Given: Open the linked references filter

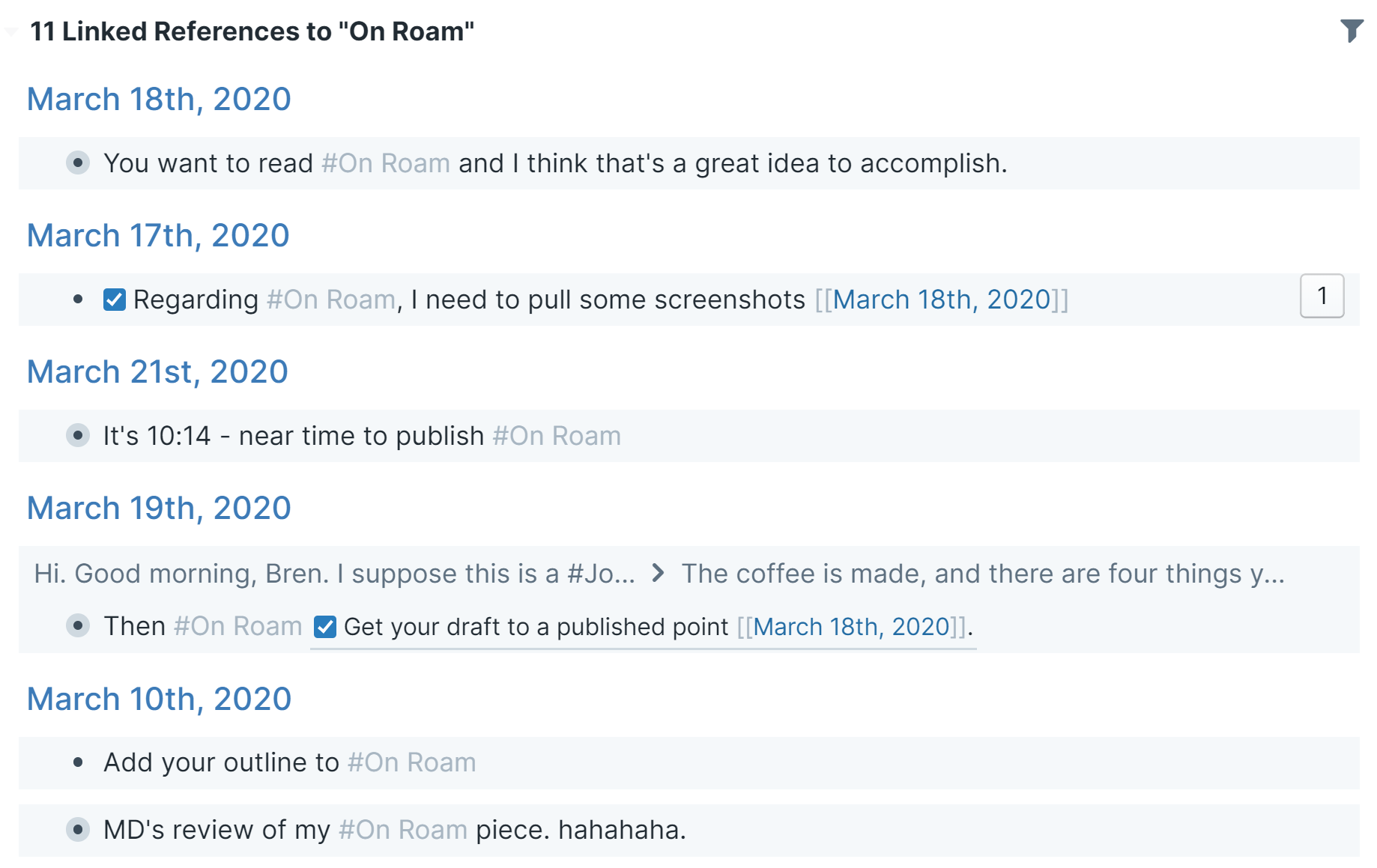Looking at the screenshot, I should point(1352,31).
